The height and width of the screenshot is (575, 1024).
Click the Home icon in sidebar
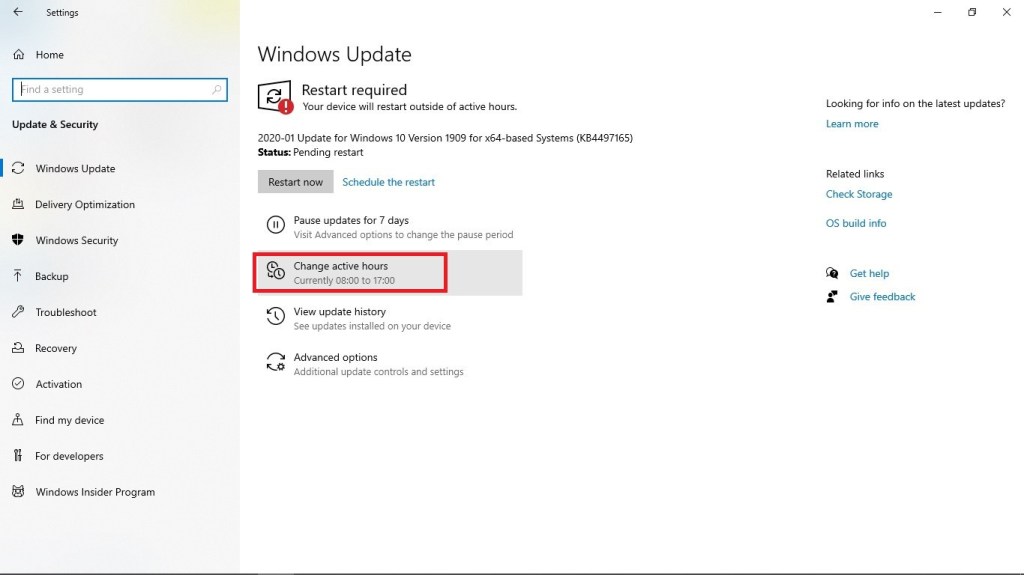[17, 55]
